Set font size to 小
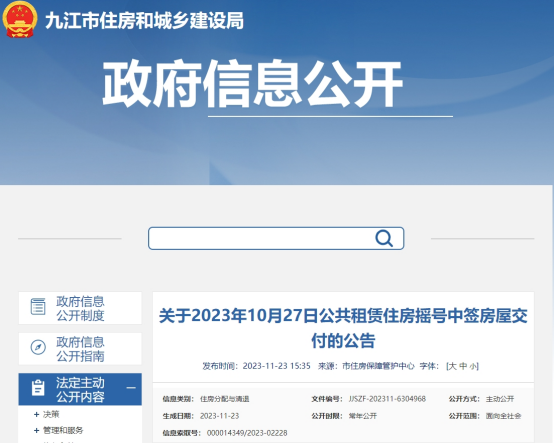Viewport: 554px width, 444px height. 473,366
